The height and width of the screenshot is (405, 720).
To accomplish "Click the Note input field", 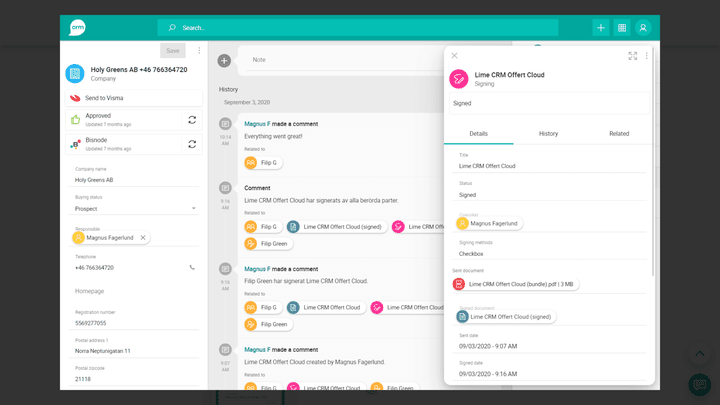I will click(342, 60).
